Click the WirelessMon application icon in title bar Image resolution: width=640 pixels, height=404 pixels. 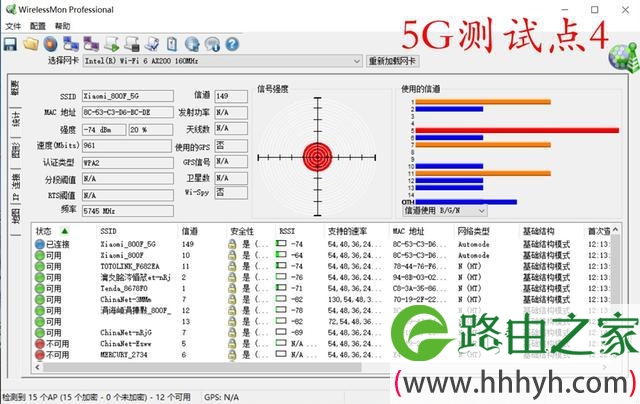[x=11, y=9]
